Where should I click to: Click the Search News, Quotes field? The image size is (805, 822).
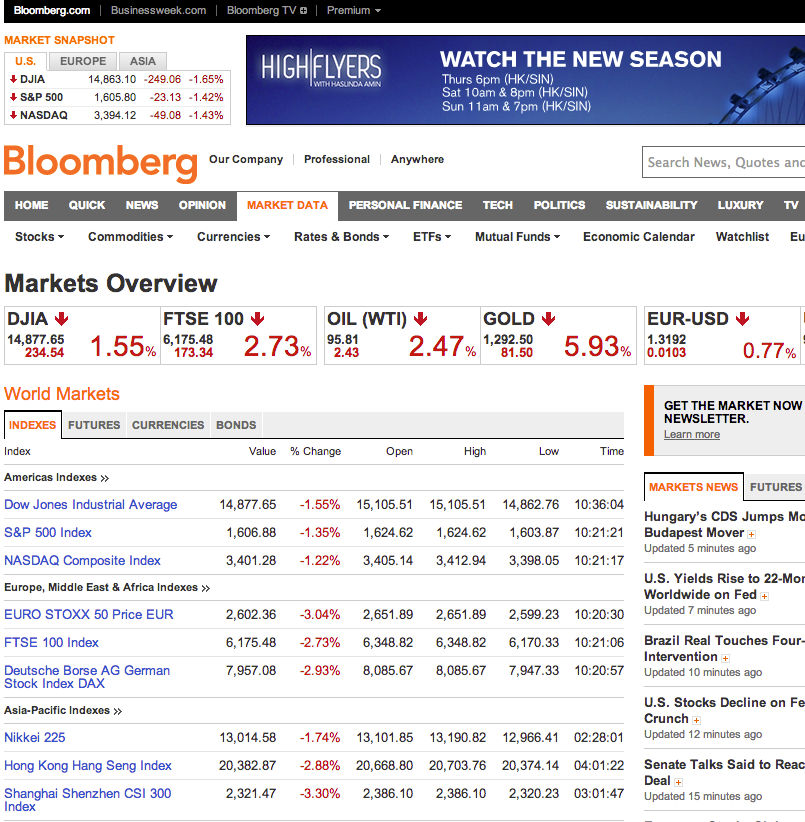[724, 163]
